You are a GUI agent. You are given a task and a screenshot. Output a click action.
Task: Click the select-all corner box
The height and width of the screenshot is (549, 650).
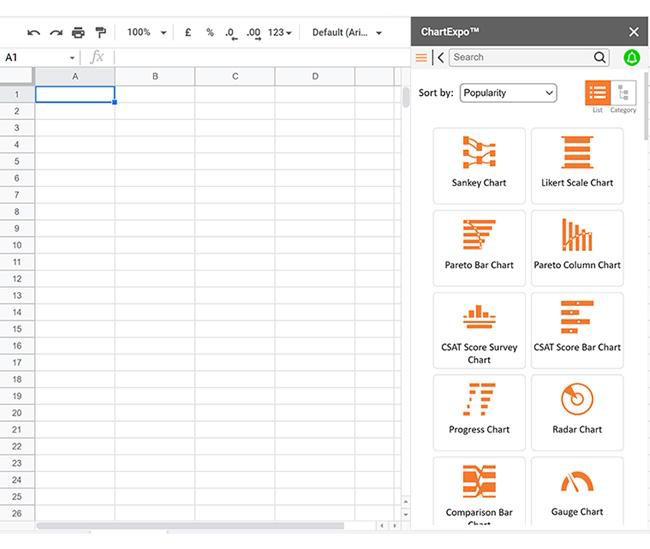(17, 76)
